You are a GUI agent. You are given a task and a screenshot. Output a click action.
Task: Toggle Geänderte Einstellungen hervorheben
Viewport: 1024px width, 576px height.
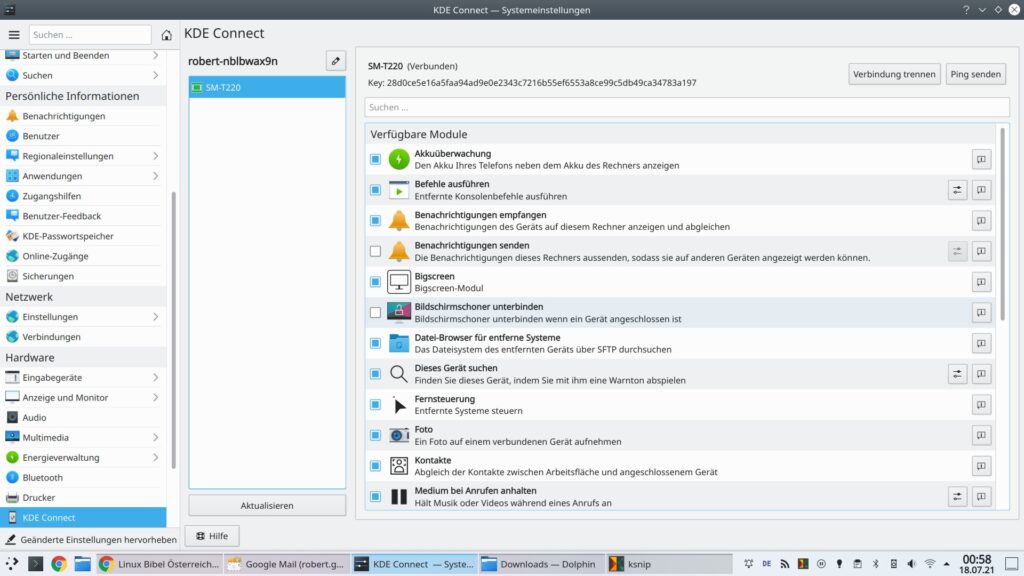pyautogui.click(x=91, y=539)
